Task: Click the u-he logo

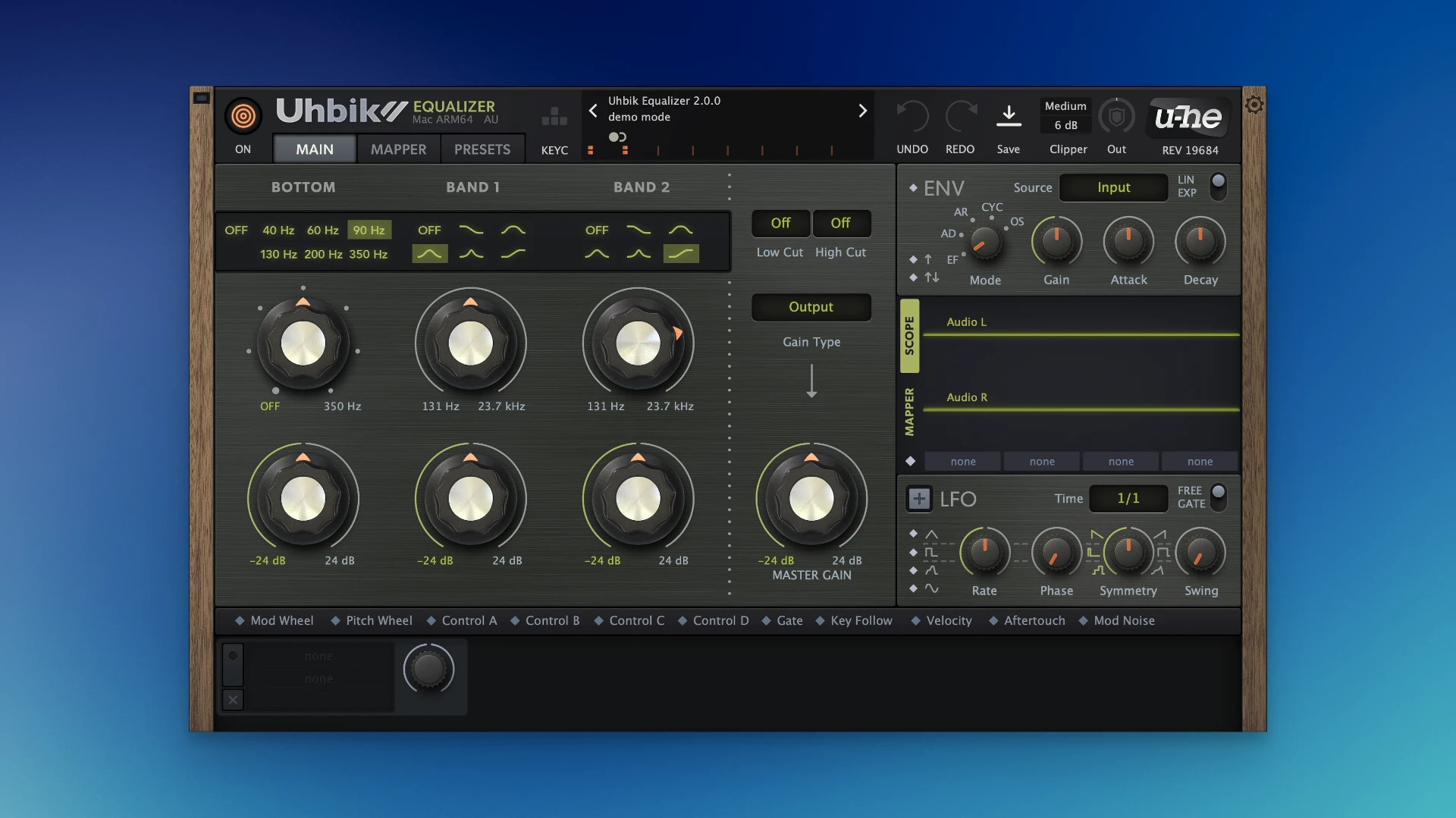Action: click(1188, 117)
